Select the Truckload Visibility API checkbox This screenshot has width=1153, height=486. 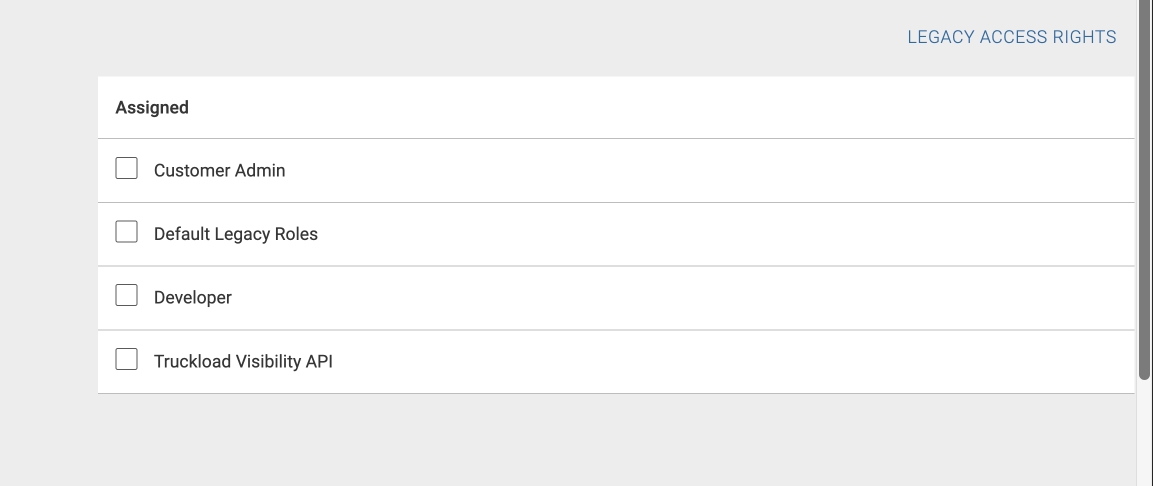tap(126, 360)
